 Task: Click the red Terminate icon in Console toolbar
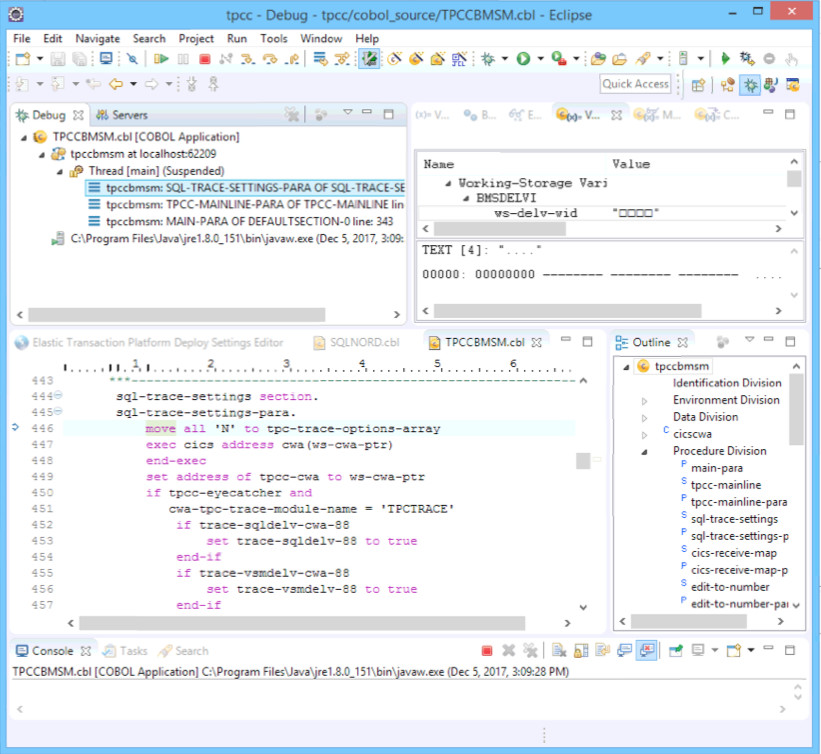click(x=487, y=651)
